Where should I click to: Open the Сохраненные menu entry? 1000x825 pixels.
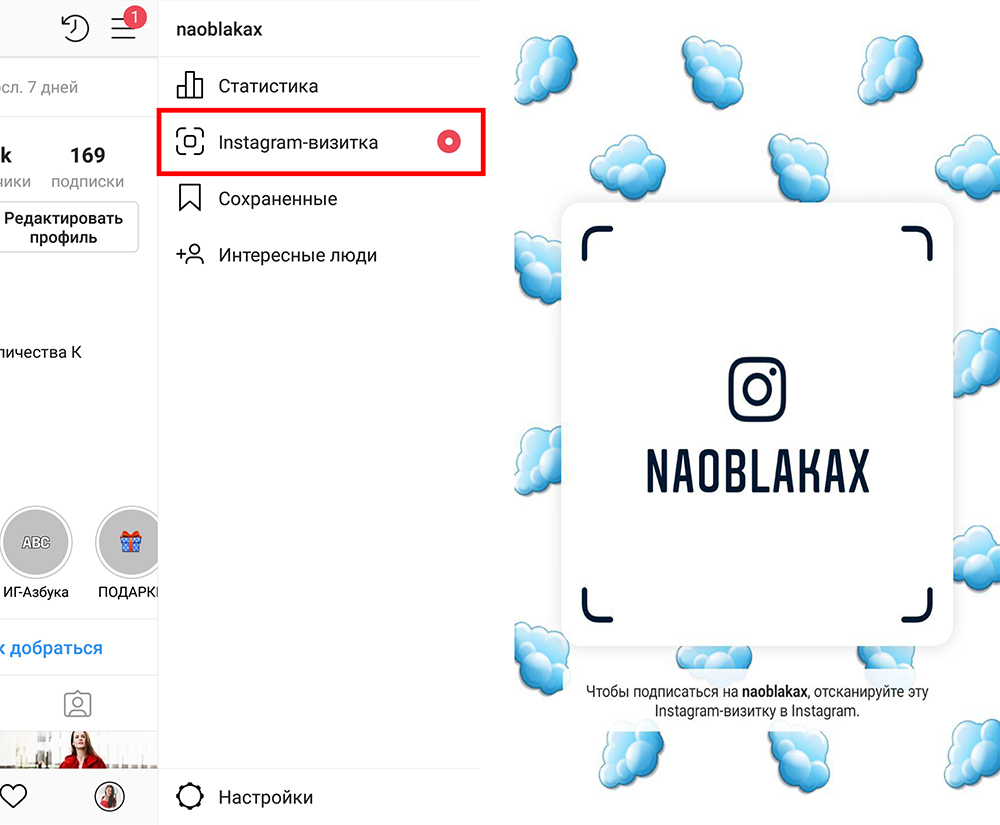[x=319, y=198]
